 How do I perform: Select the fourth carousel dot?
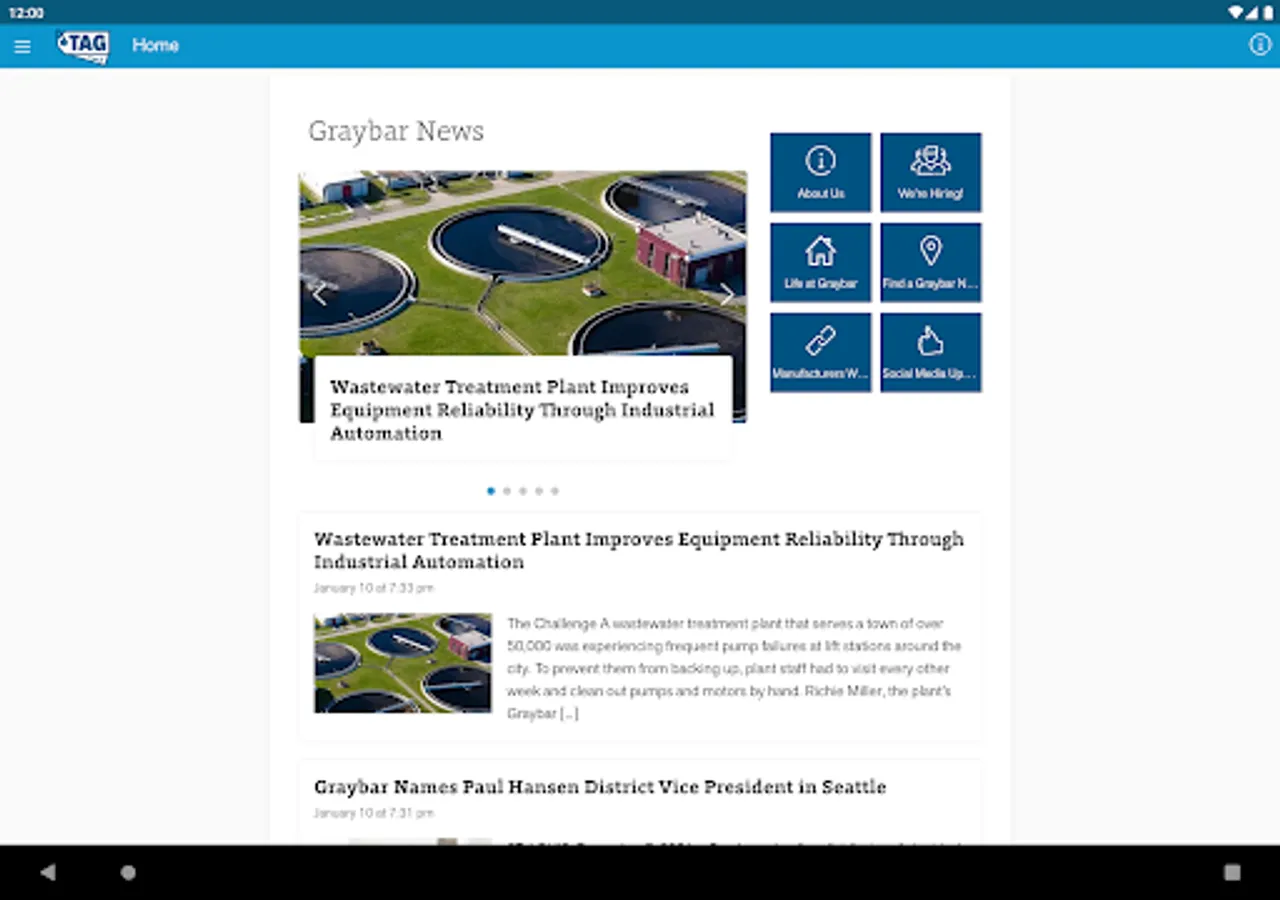[x=539, y=491]
